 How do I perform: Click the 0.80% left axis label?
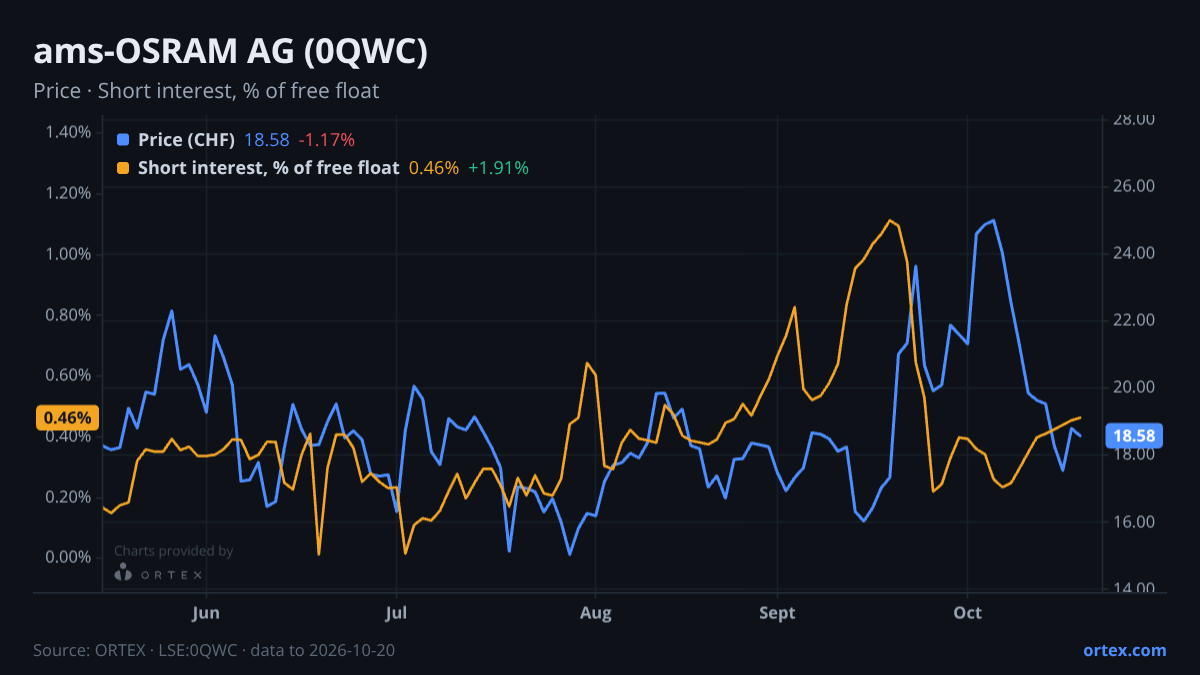[x=67, y=315]
